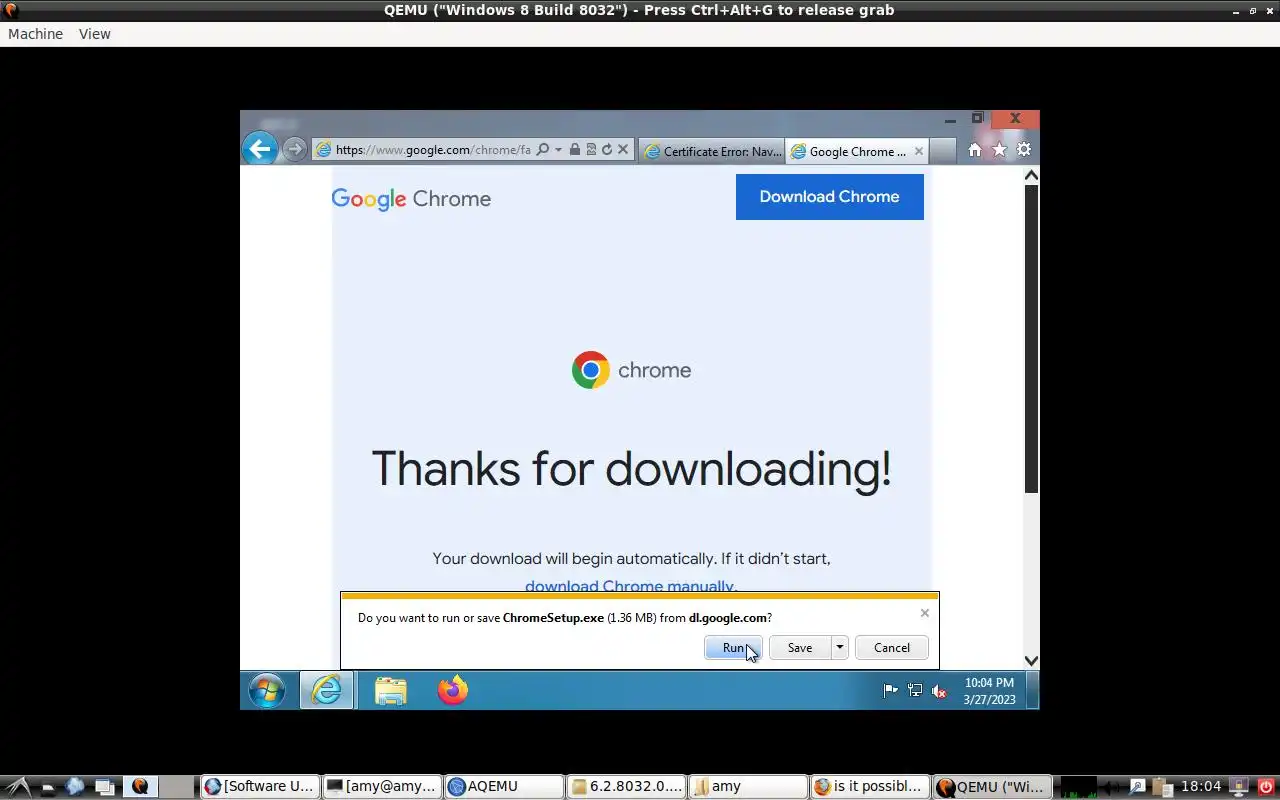The image size is (1280, 800).
Task: Dismiss the download notification bar
Action: (x=924, y=613)
